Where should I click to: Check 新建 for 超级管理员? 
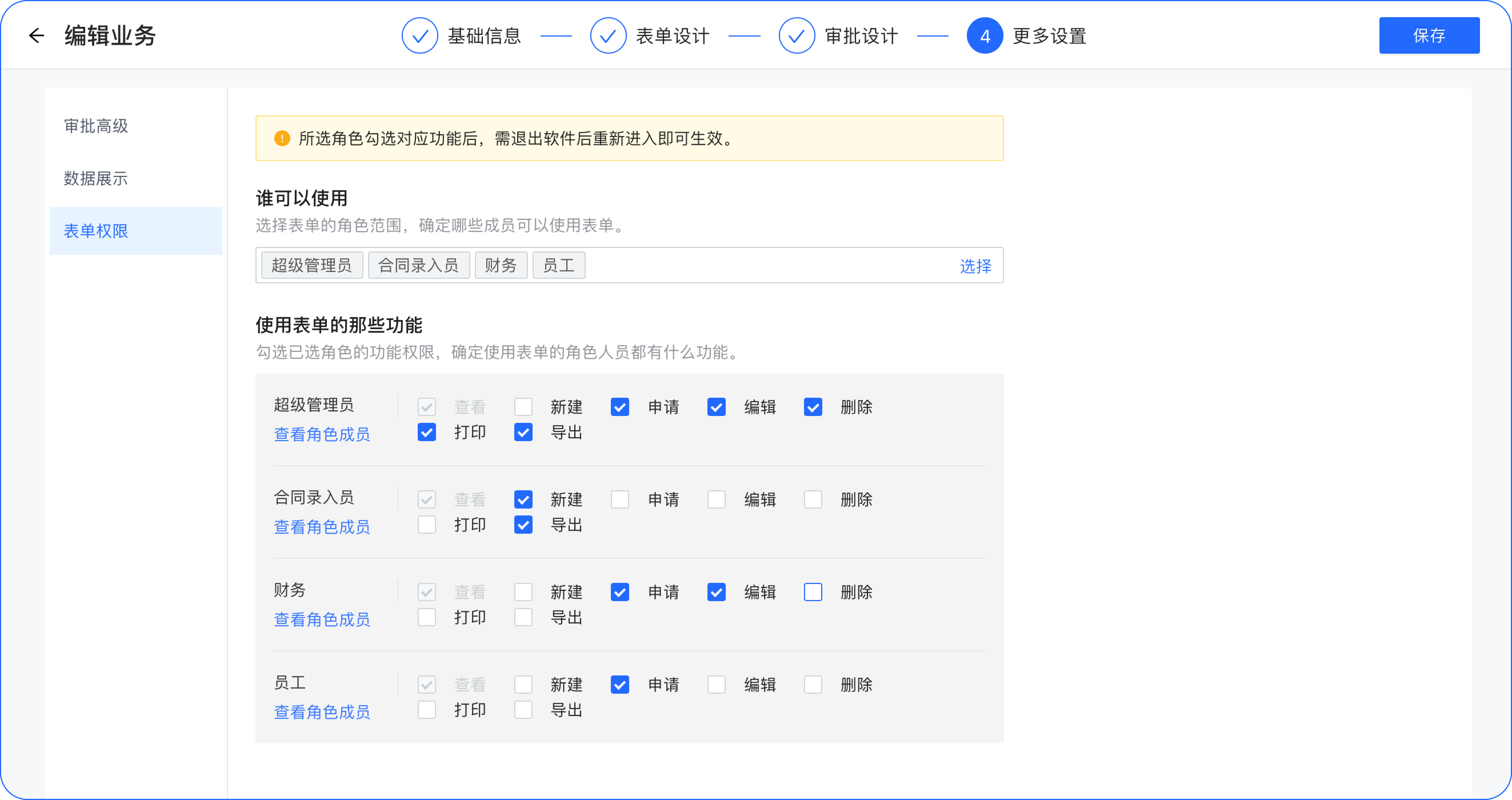point(523,407)
